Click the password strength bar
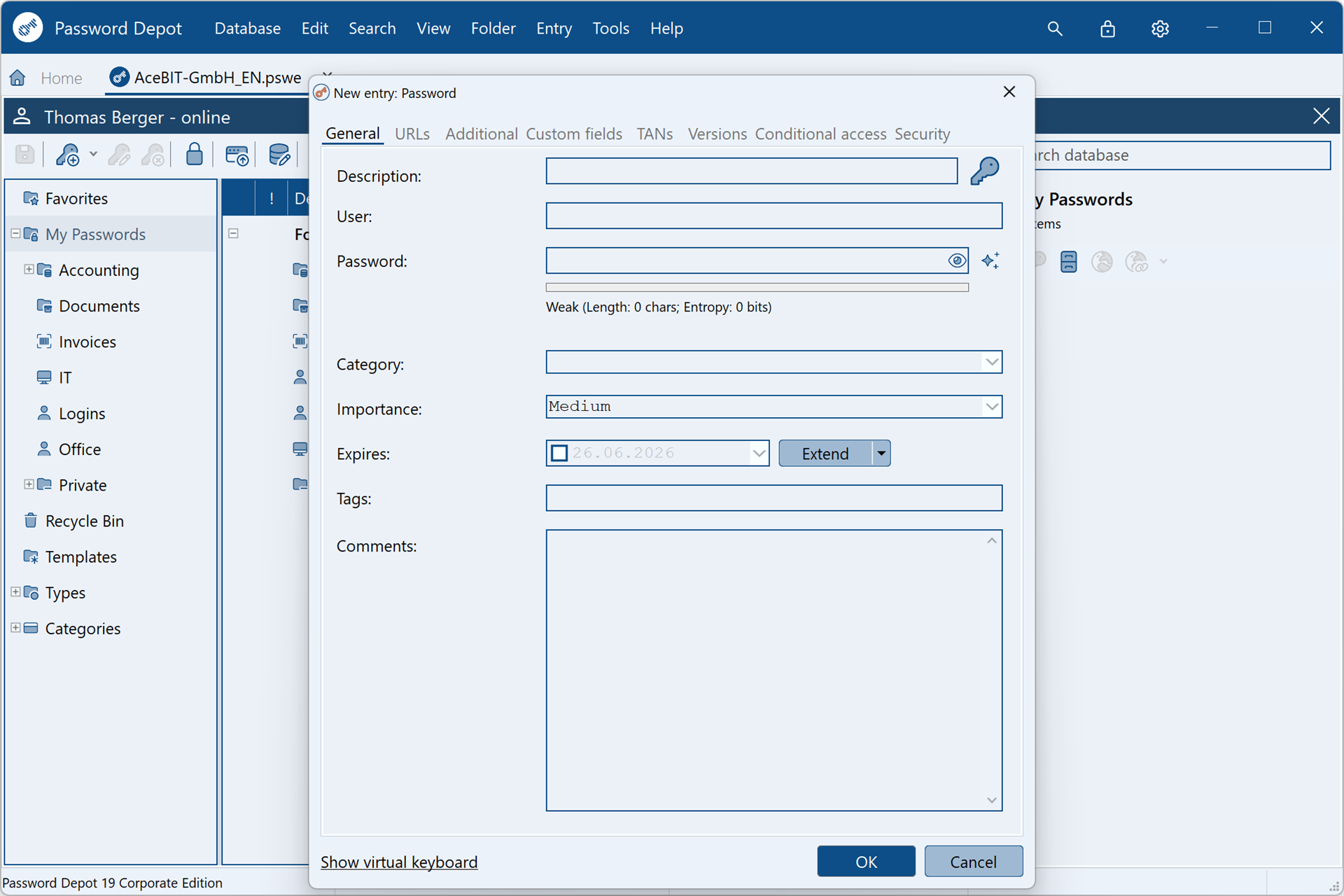The height and width of the screenshot is (896, 1344). 757,288
